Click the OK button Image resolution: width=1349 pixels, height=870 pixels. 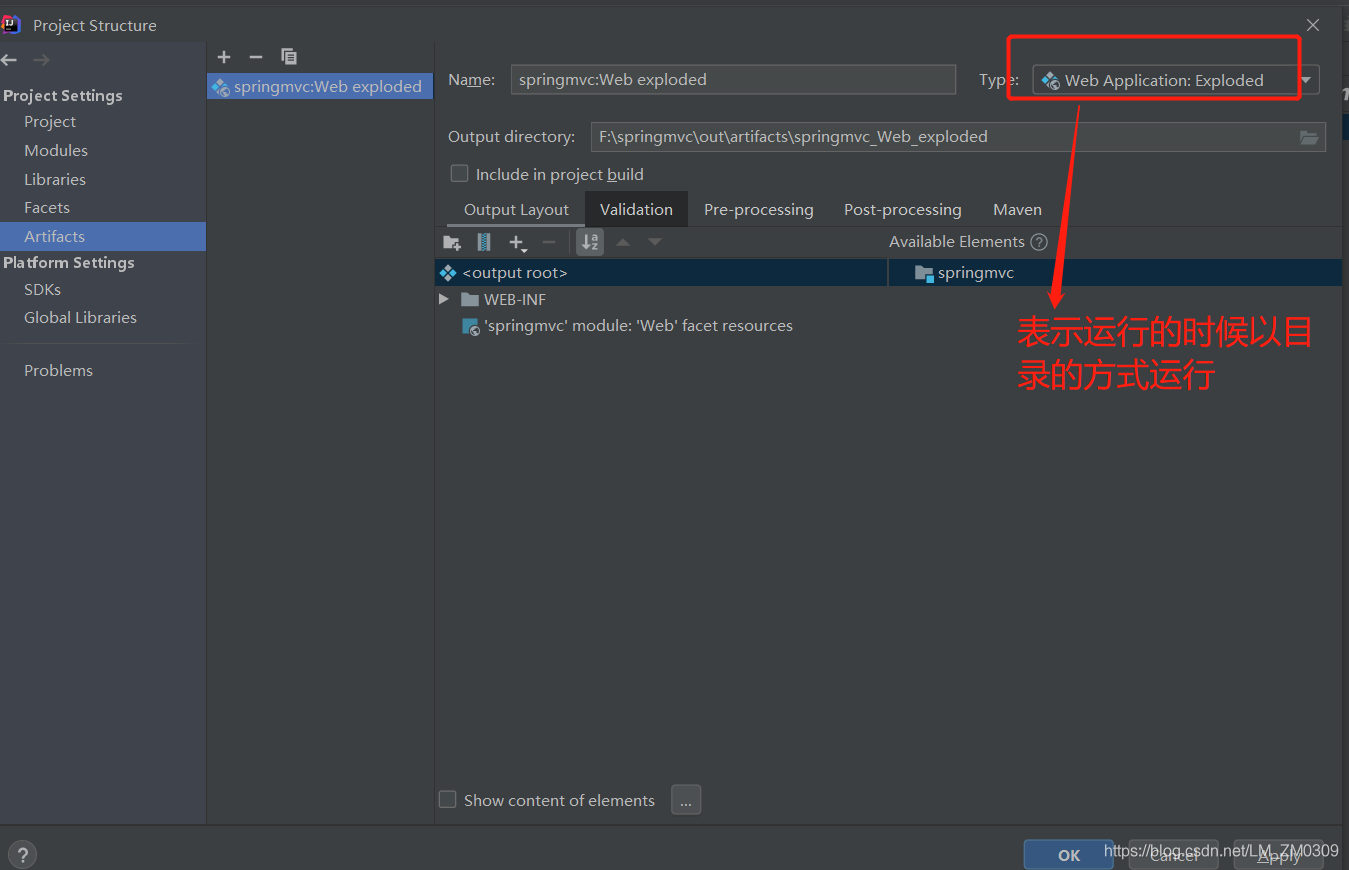click(1069, 855)
